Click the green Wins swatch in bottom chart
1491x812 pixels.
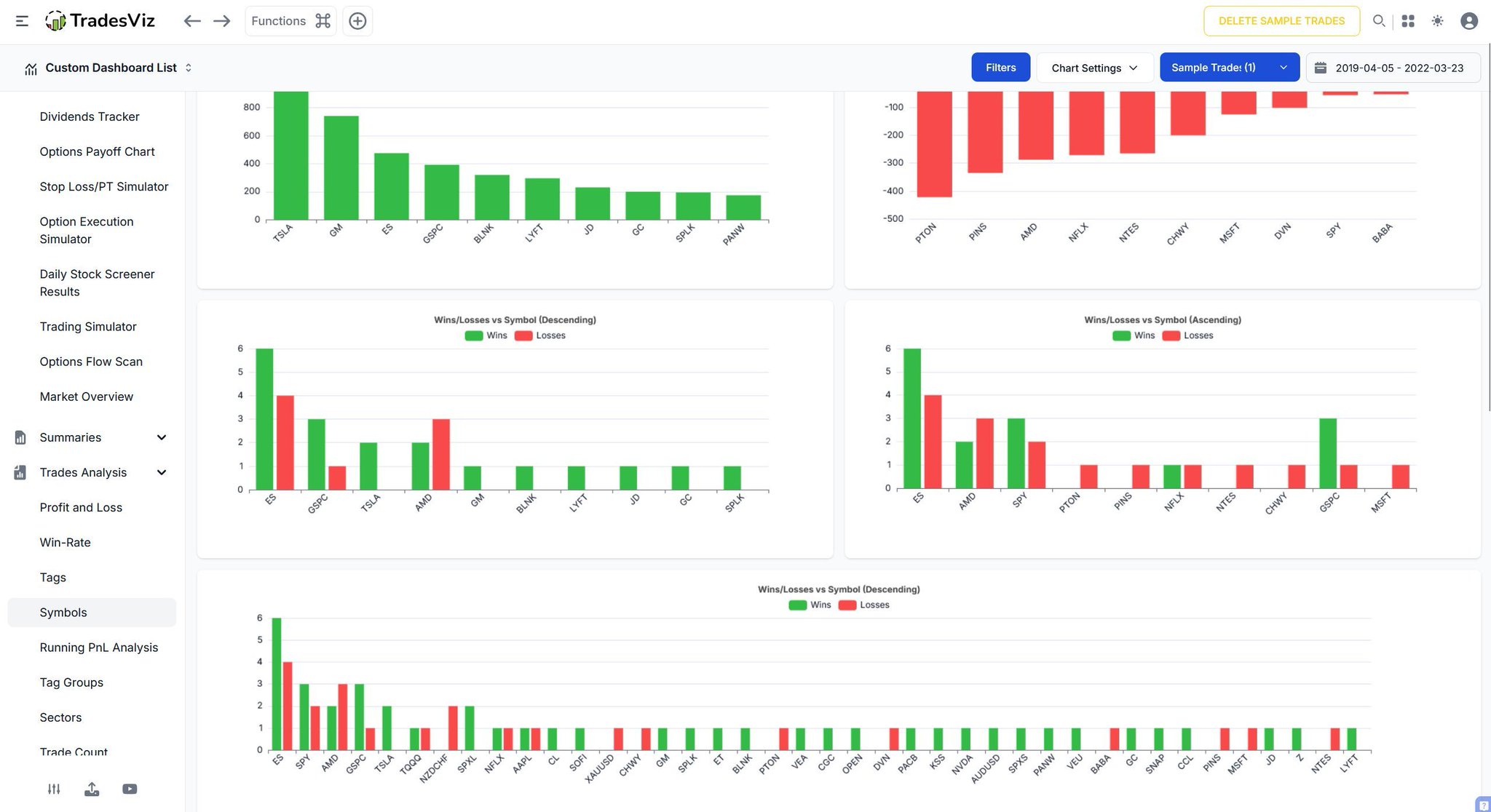[797, 605]
